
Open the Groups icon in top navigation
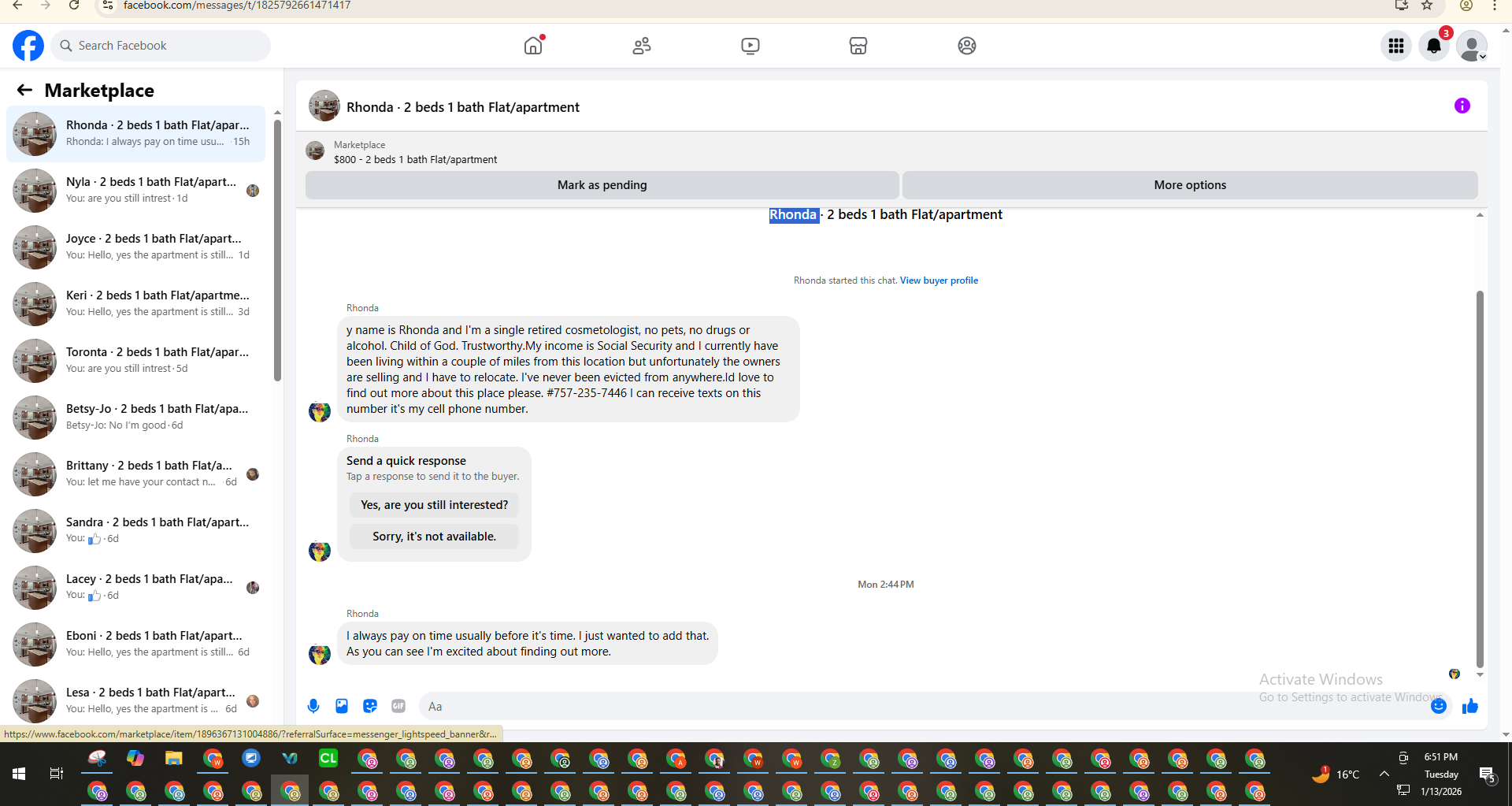(967, 46)
